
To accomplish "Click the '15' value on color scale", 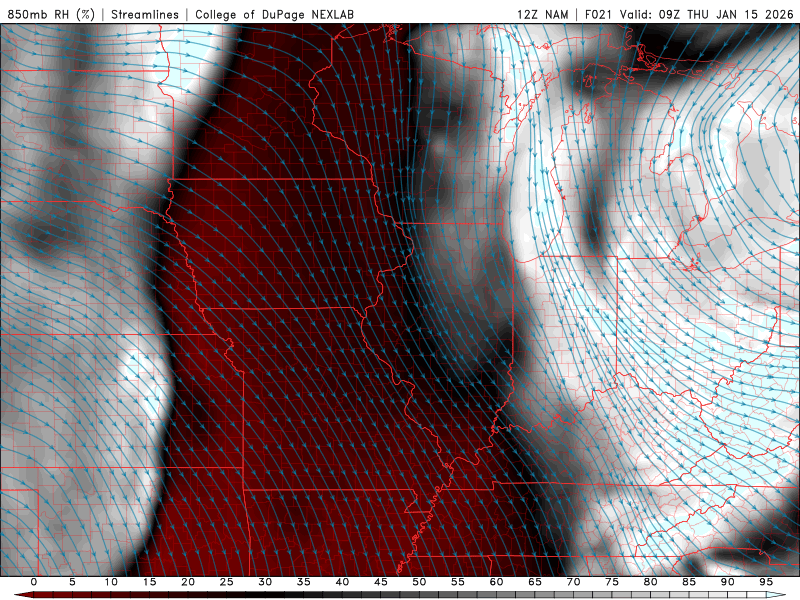I will (x=149, y=582).
